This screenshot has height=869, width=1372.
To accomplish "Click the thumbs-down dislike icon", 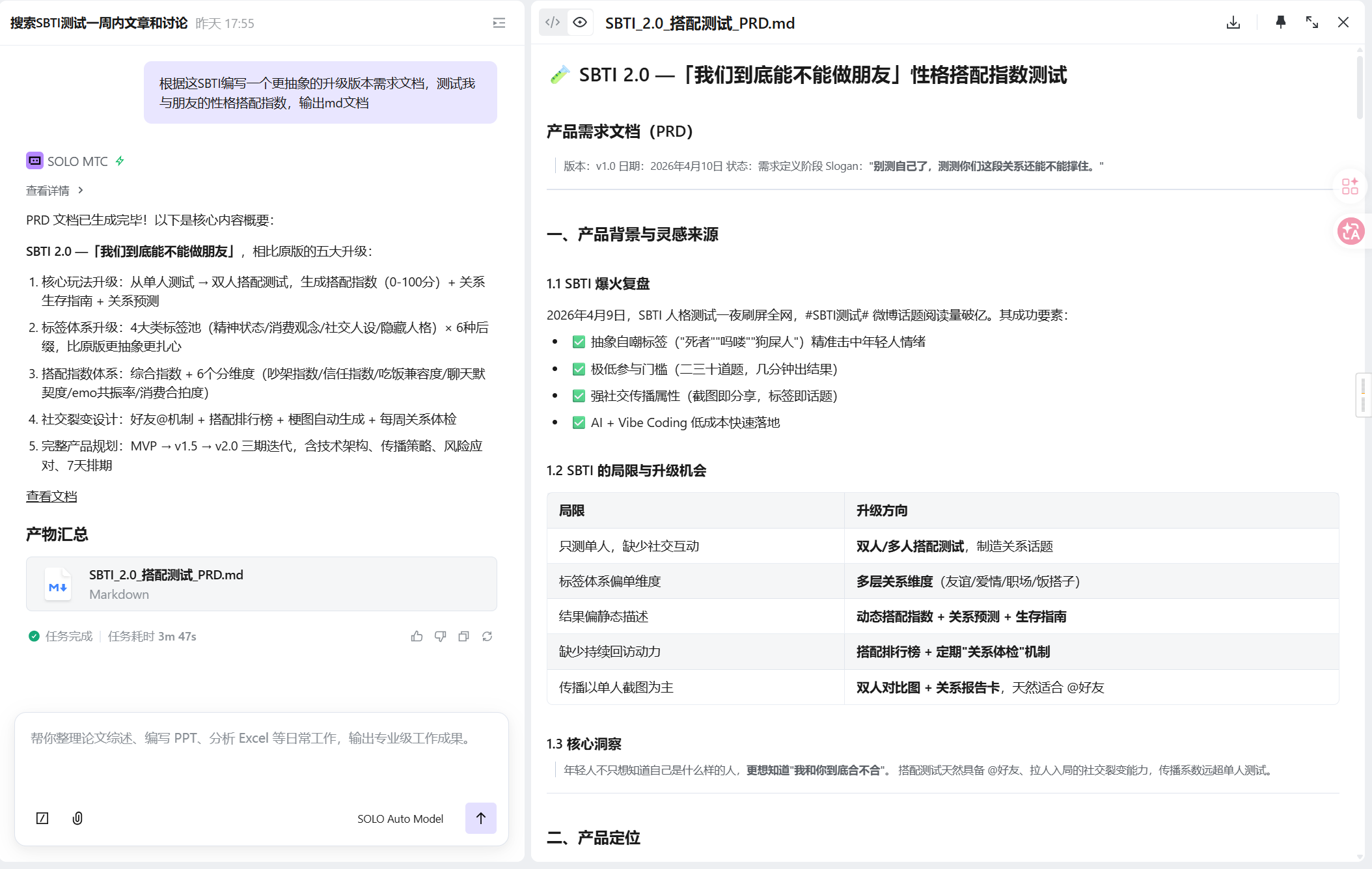I will tap(440, 636).
